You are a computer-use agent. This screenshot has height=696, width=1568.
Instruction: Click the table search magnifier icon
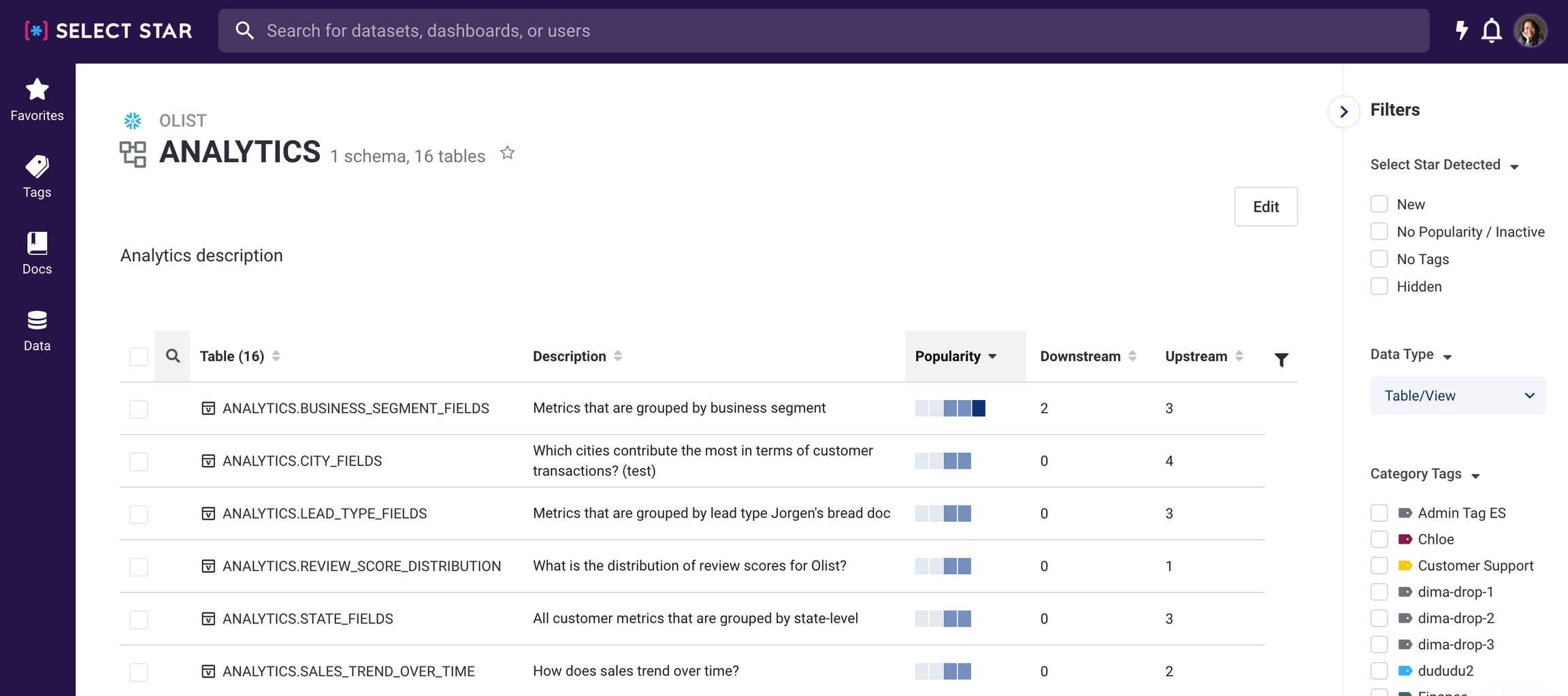pyautogui.click(x=173, y=356)
